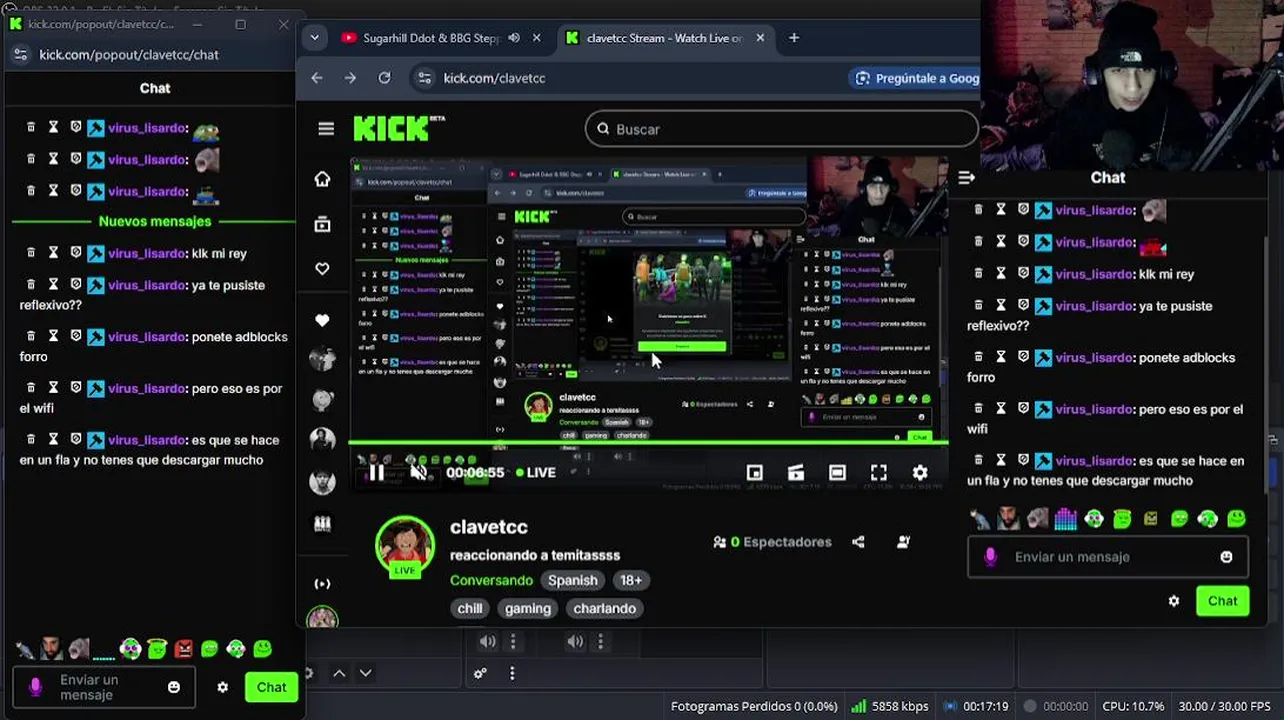Click virus_lisardo on 'ya te pusiste' in popout
Image resolution: width=1284 pixels, height=720 pixels.
pos(147,285)
